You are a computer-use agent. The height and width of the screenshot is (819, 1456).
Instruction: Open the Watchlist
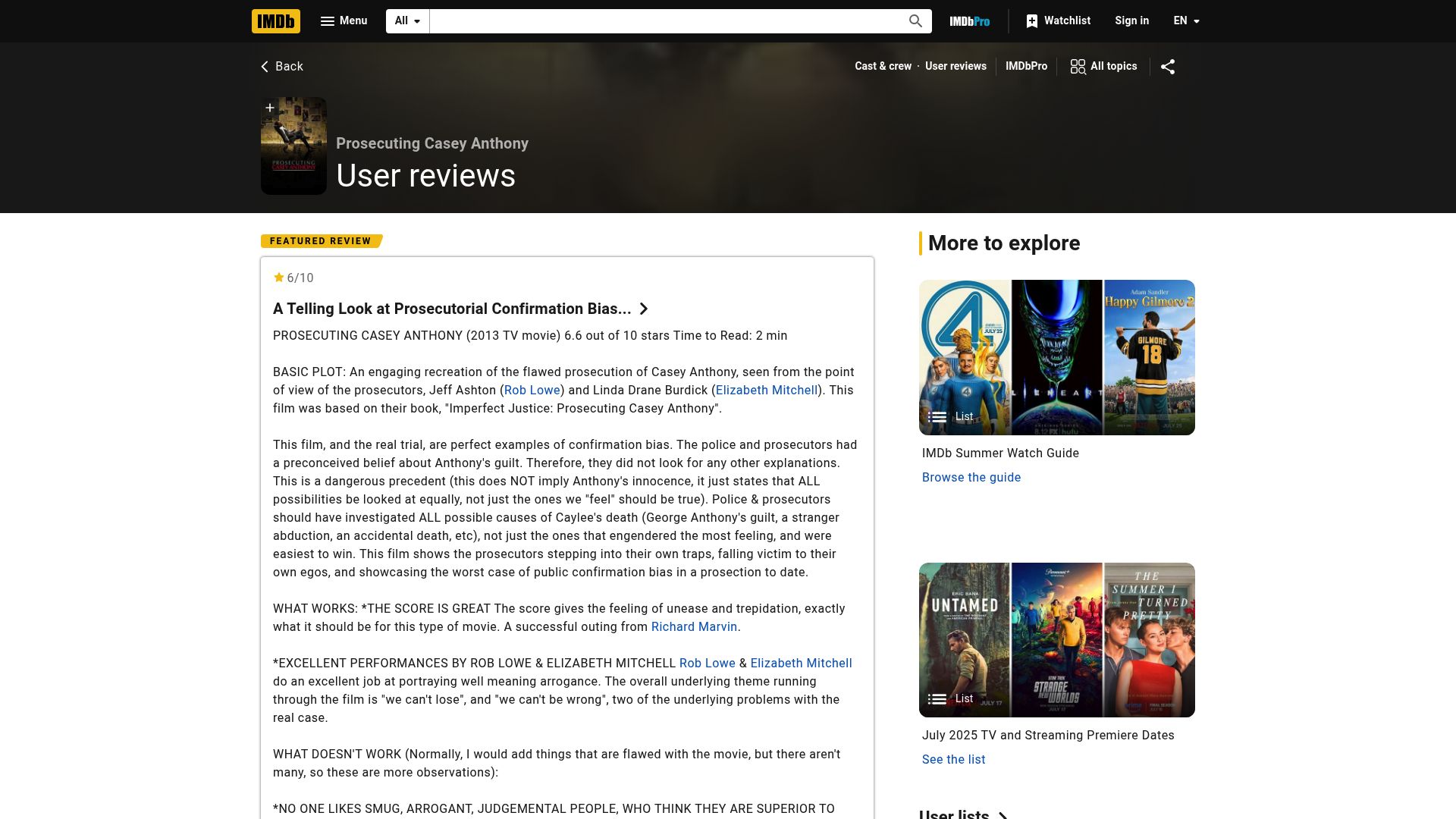click(x=1058, y=21)
